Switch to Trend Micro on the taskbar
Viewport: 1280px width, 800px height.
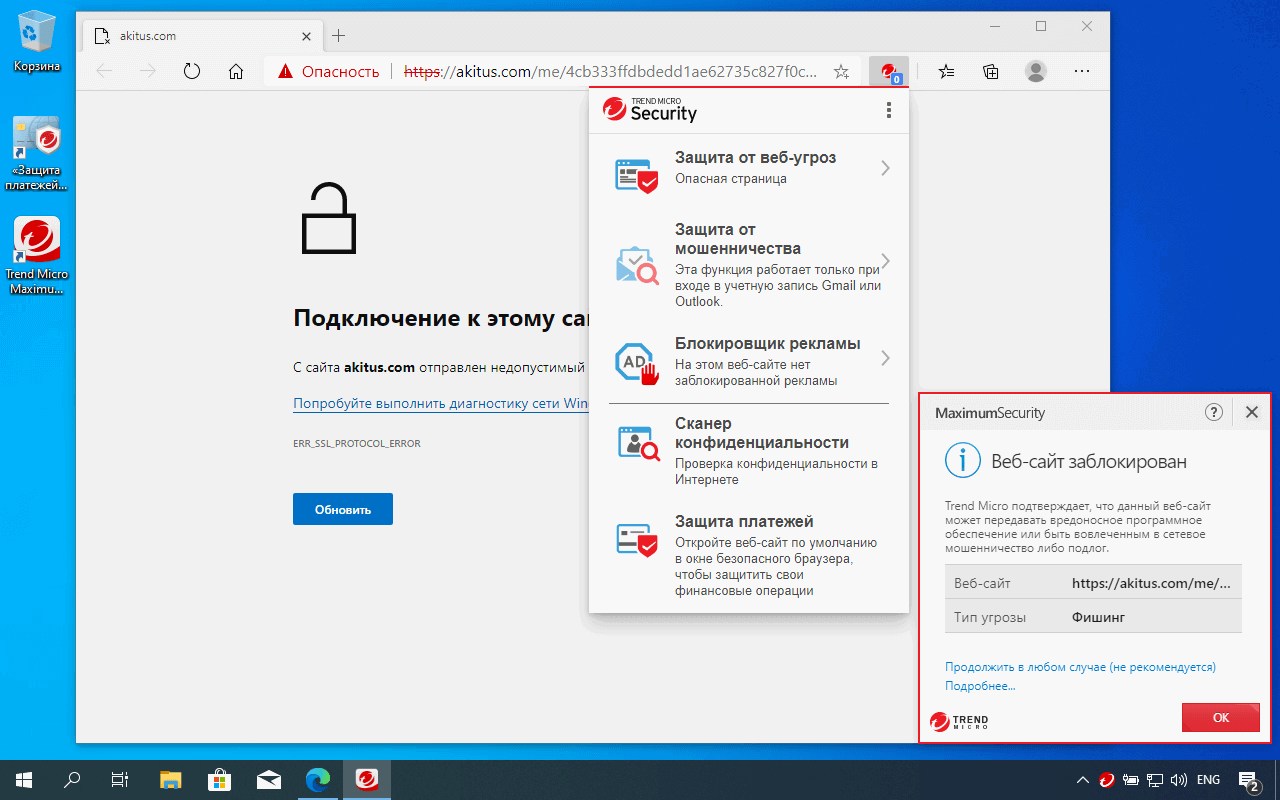tap(366, 779)
